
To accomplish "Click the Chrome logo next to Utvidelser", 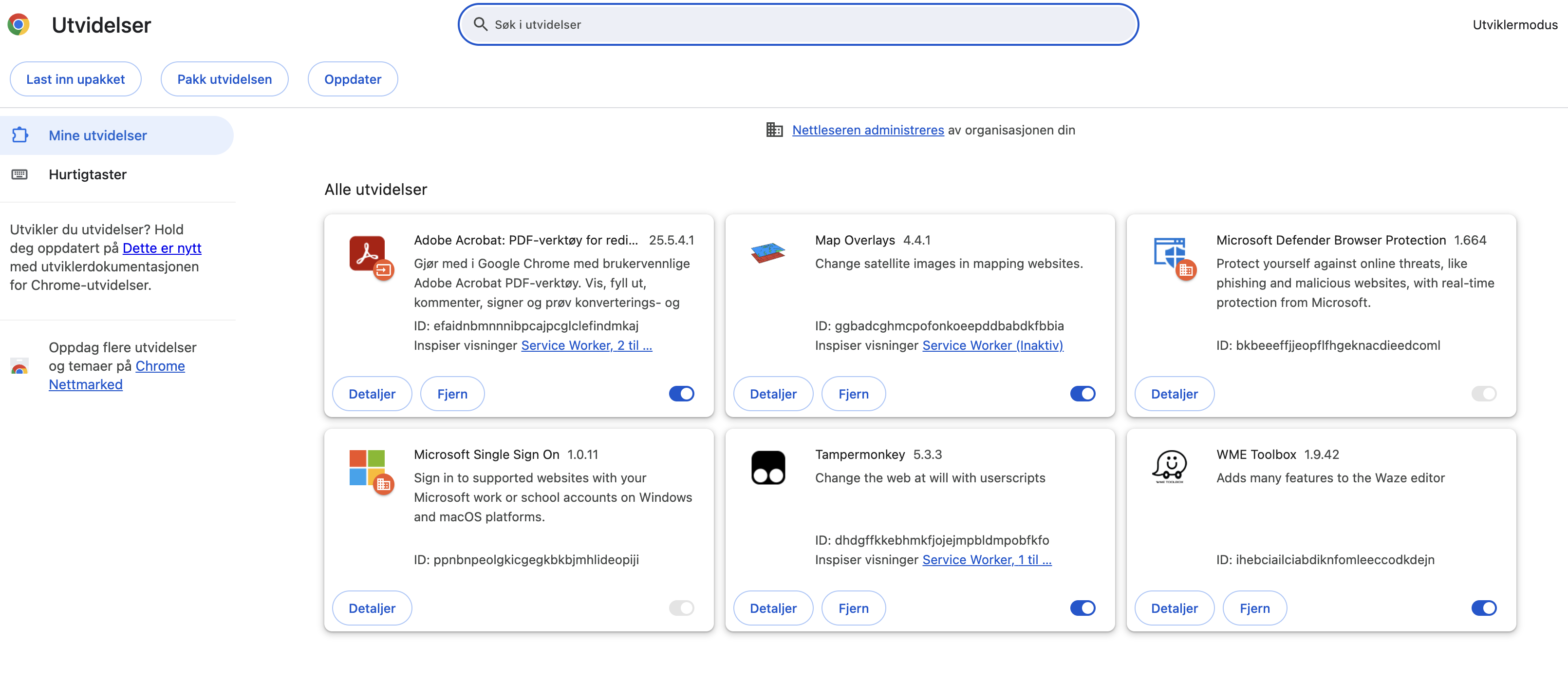I will tap(19, 24).
